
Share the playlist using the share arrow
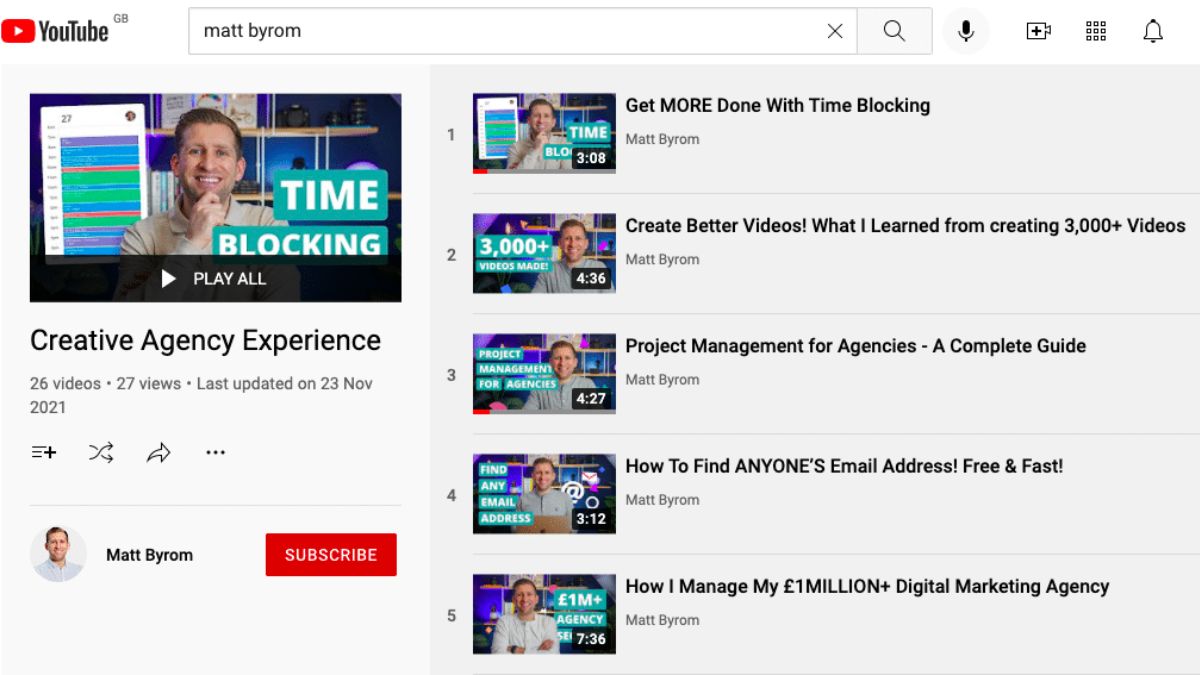point(158,452)
